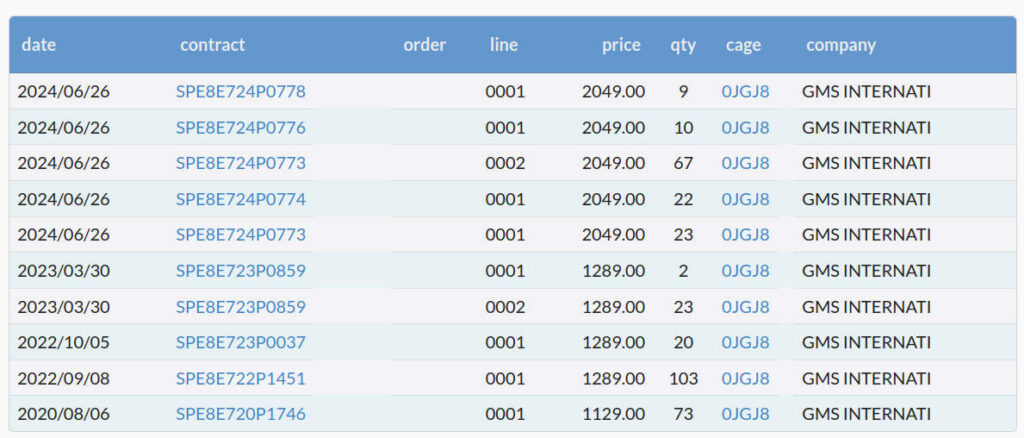
Task: Open SPE8E724P0773 contract with quantity 67
Action: (240, 163)
